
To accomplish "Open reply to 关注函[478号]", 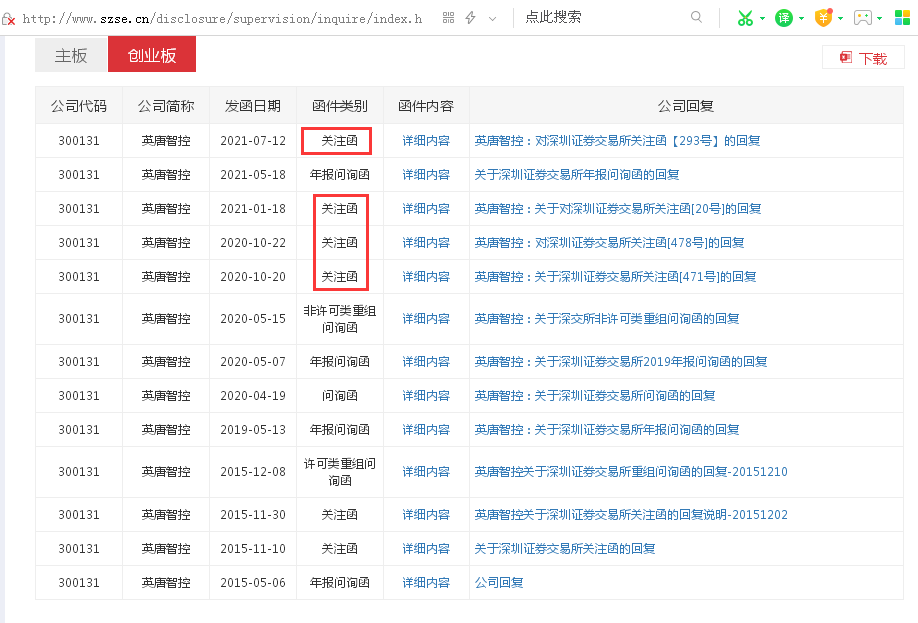I will 609,242.
